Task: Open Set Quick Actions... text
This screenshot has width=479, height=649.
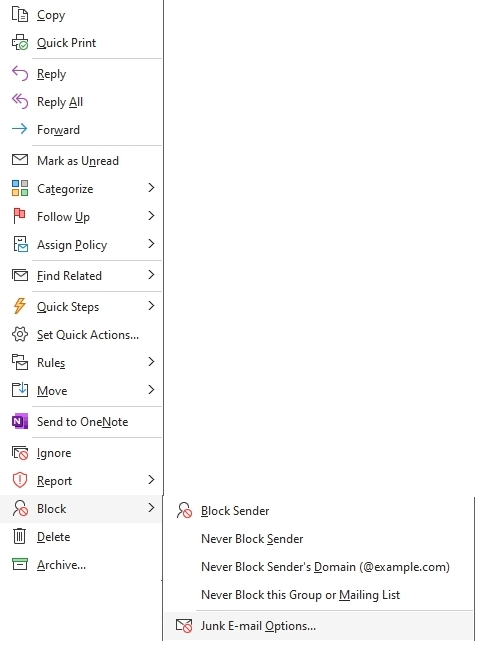Action: coord(88,334)
